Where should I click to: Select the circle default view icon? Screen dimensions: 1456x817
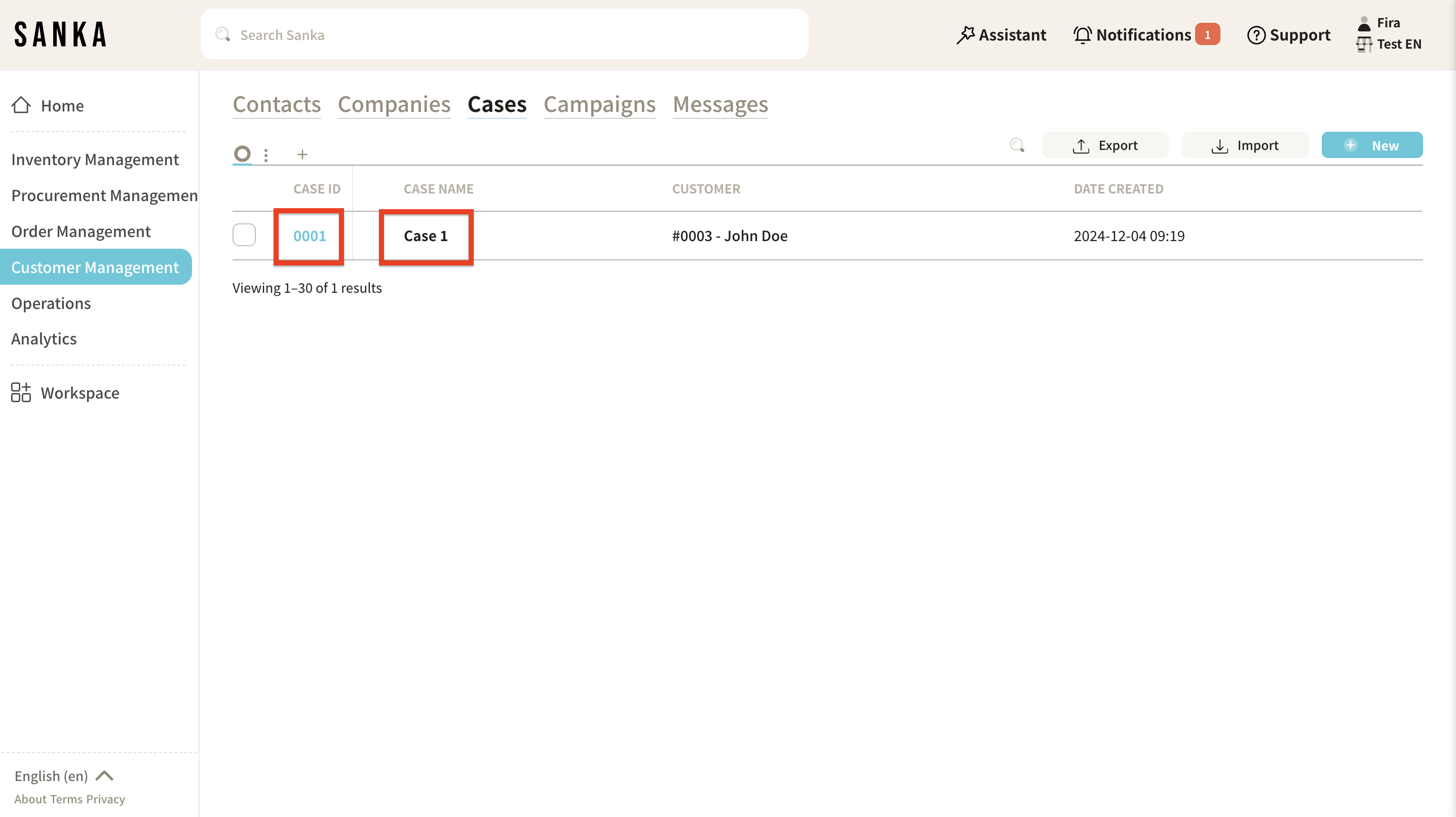click(x=243, y=153)
